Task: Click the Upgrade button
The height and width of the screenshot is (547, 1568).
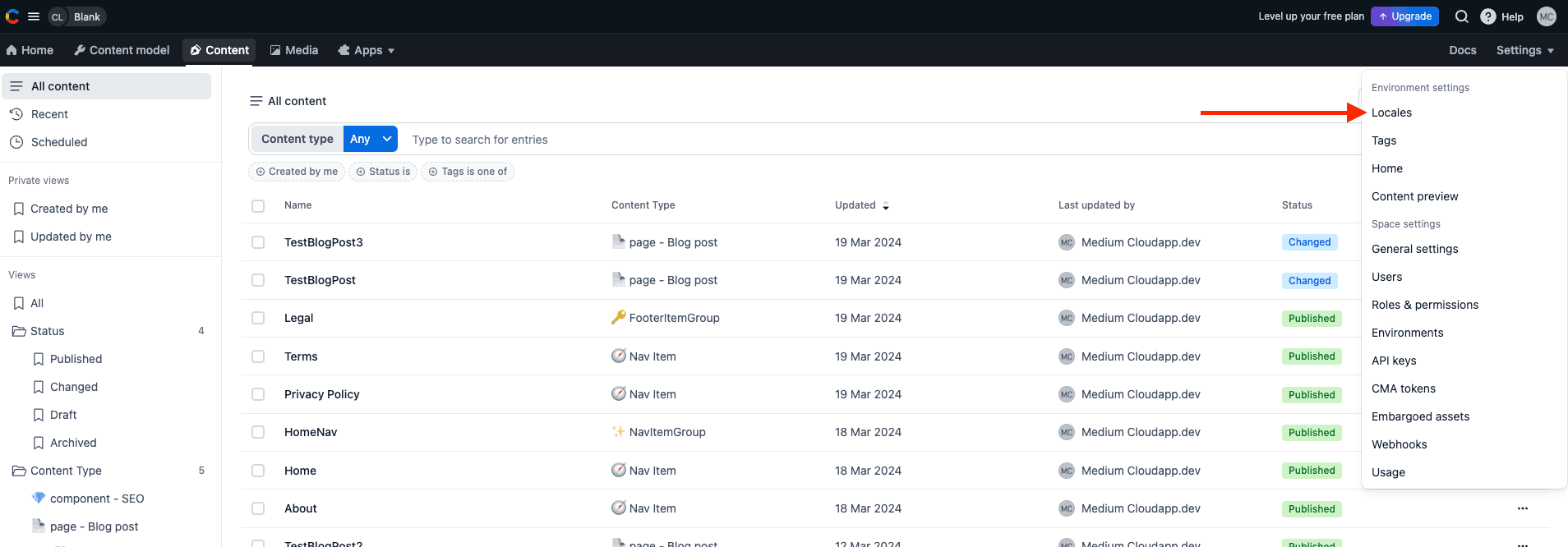Action: pyautogui.click(x=1404, y=16)
